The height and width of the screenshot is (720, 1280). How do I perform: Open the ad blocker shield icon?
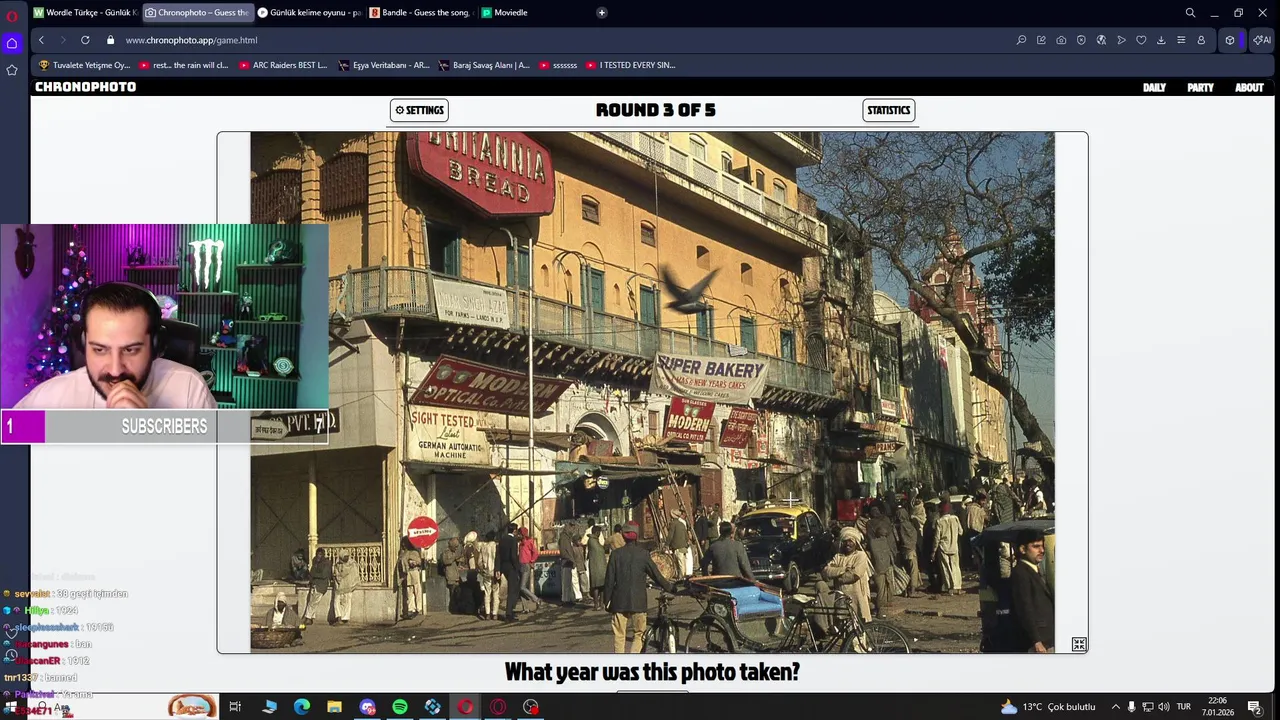coord(1081,40)
